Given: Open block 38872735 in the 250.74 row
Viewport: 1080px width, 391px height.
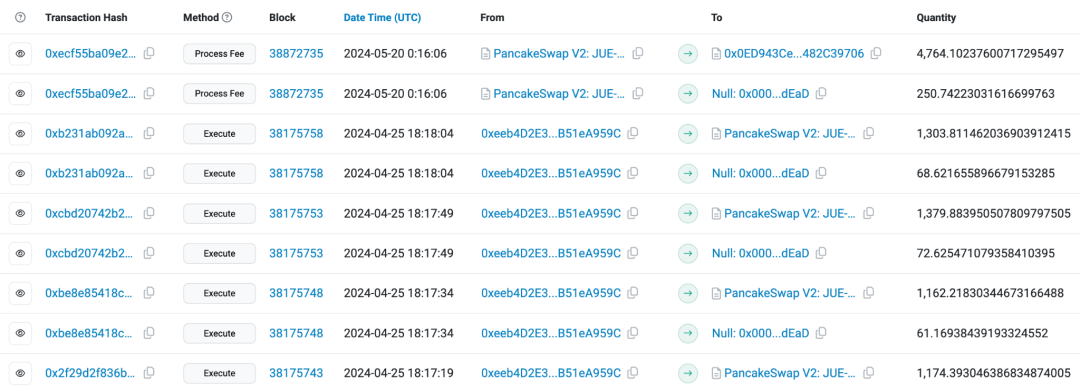Looking at the screenshot, I should pos(296,94).
